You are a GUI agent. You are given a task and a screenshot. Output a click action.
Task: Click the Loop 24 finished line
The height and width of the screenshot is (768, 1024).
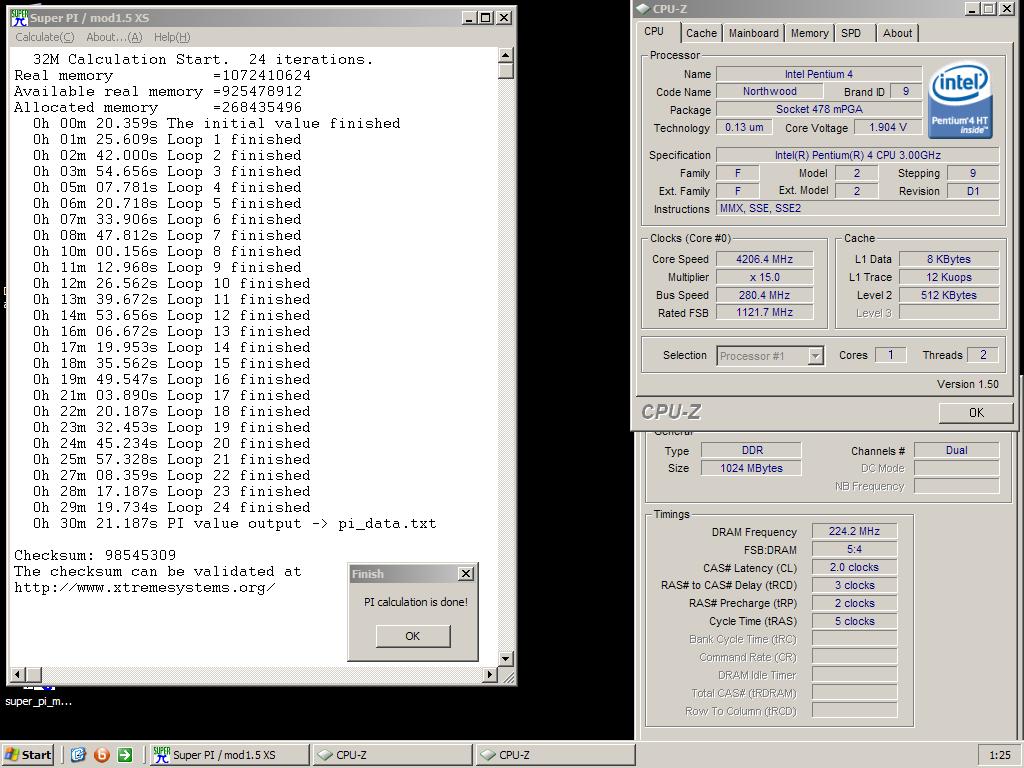pyautogui.click(x=171, y=507)
